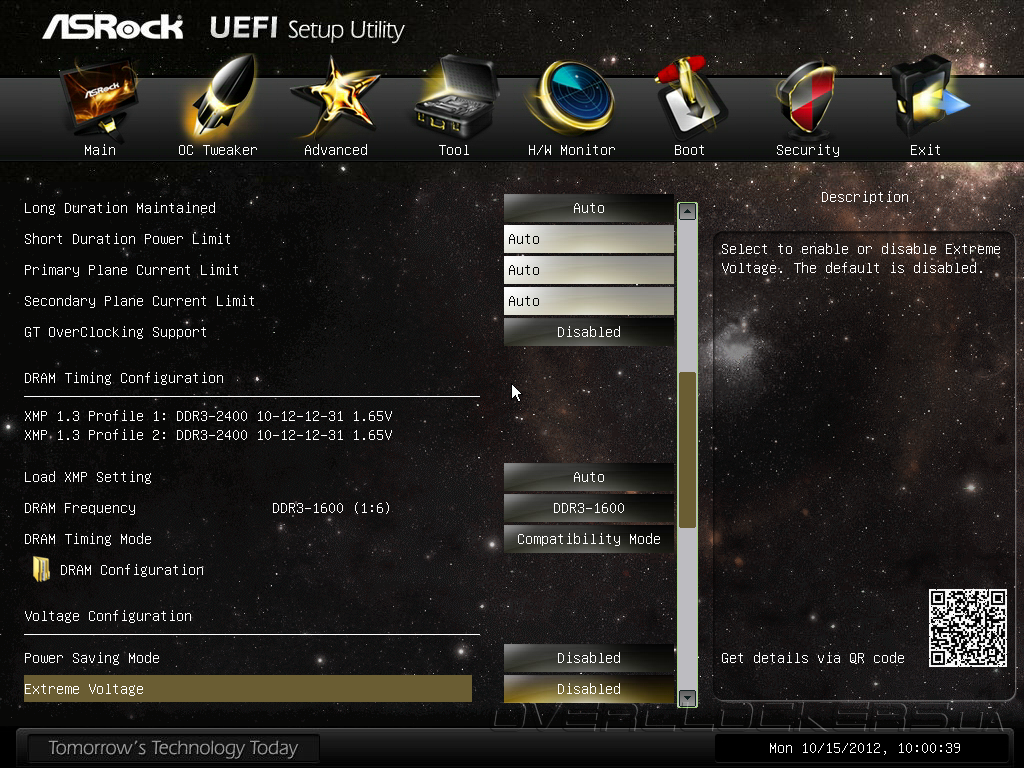Open DRAM Frequency DDR3-1600 dropdown
Viewport: 1024px width, 768px height.
coord(588,508)
